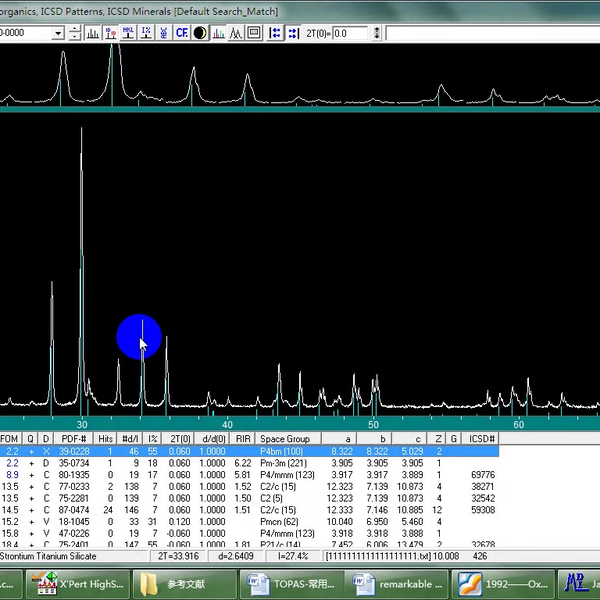Click the half-moon contrast icon
Image resolution: width=600 pixels, height=600 pixels.
pos(200,33)
